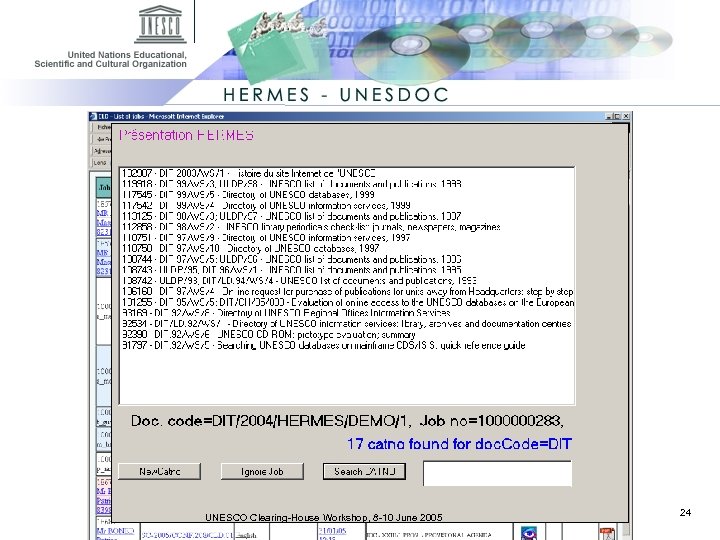
Task: Click the Doc. code DIT/2004/HERMES/DEMO/1 text
Action: (x=269, y=421)
